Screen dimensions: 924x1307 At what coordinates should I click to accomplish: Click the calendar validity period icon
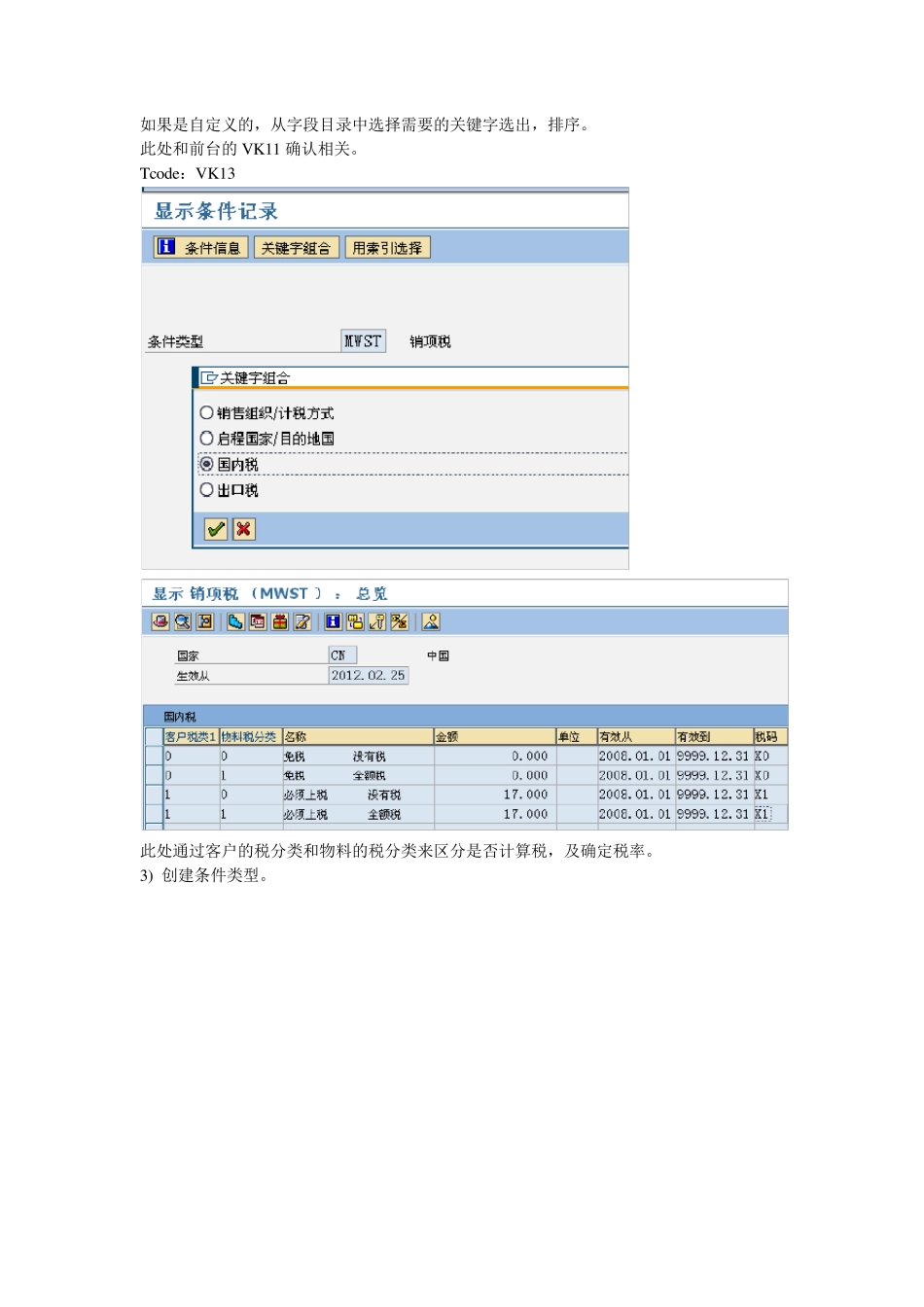click(258, 621)
